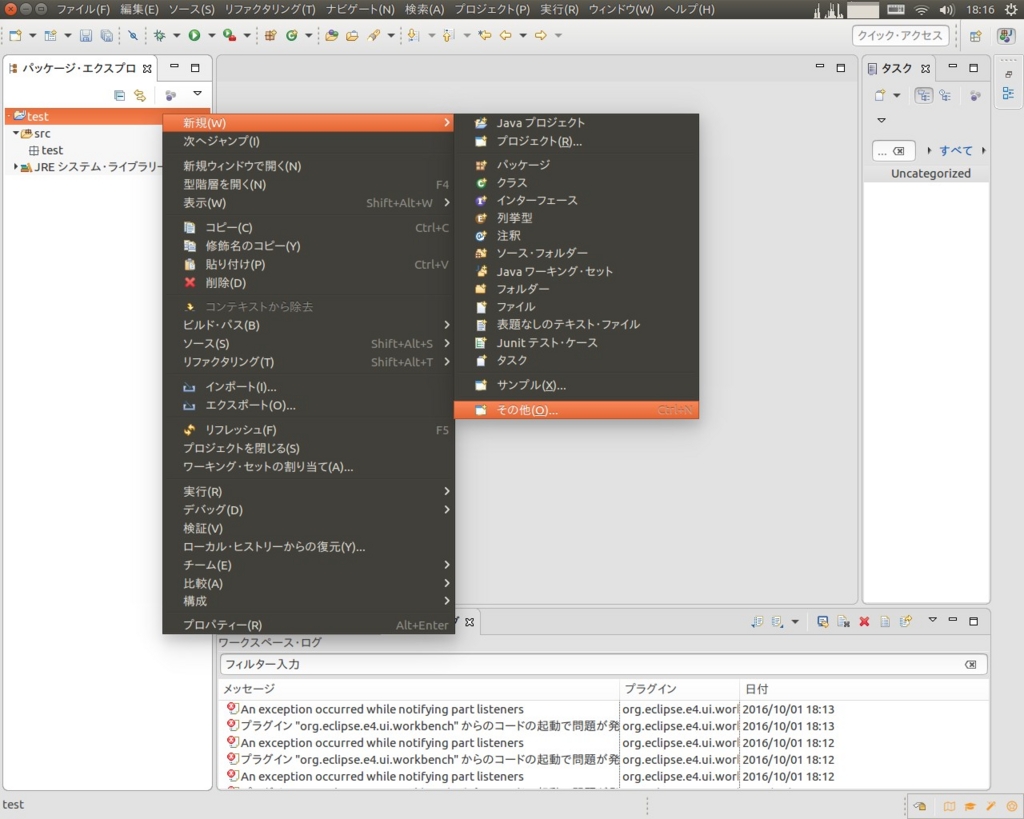Click the Outline icon in right trim
This screenshot has width=1024, height=819.
(1008, 94)
